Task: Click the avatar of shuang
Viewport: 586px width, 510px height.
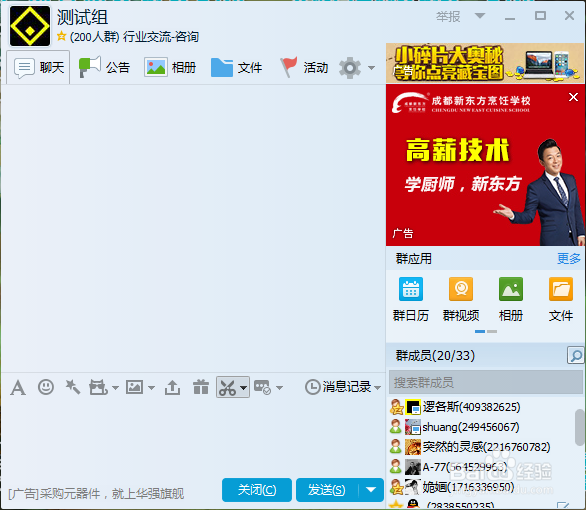Action: [413, 427]
